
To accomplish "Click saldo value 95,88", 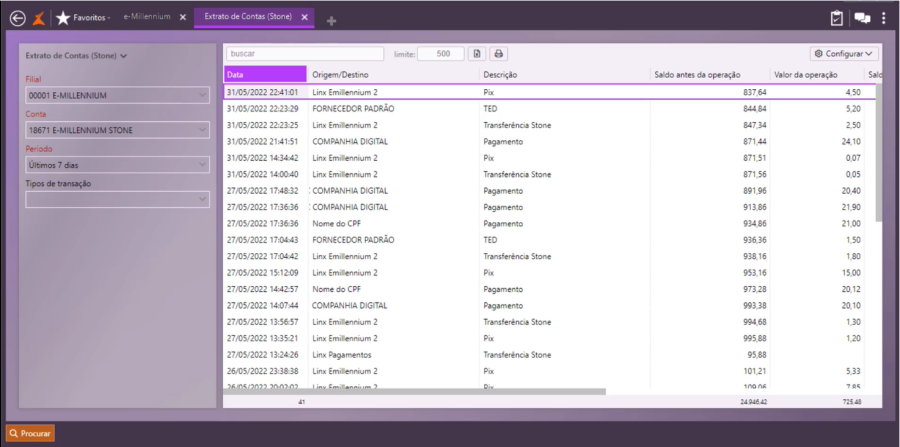I will (x=757, y=355).
